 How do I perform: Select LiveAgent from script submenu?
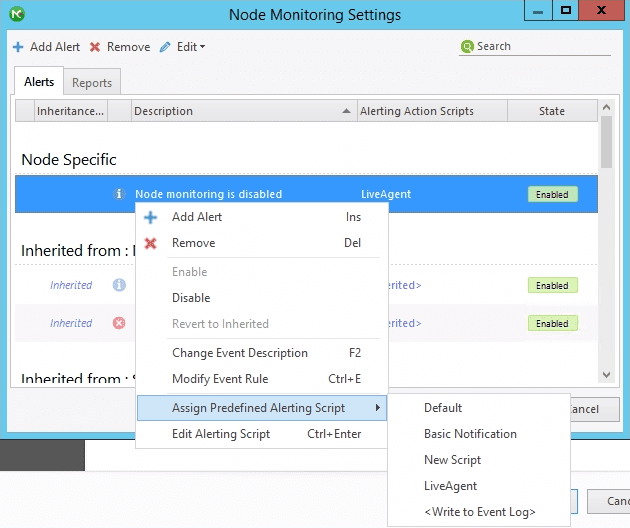(450, 486)
